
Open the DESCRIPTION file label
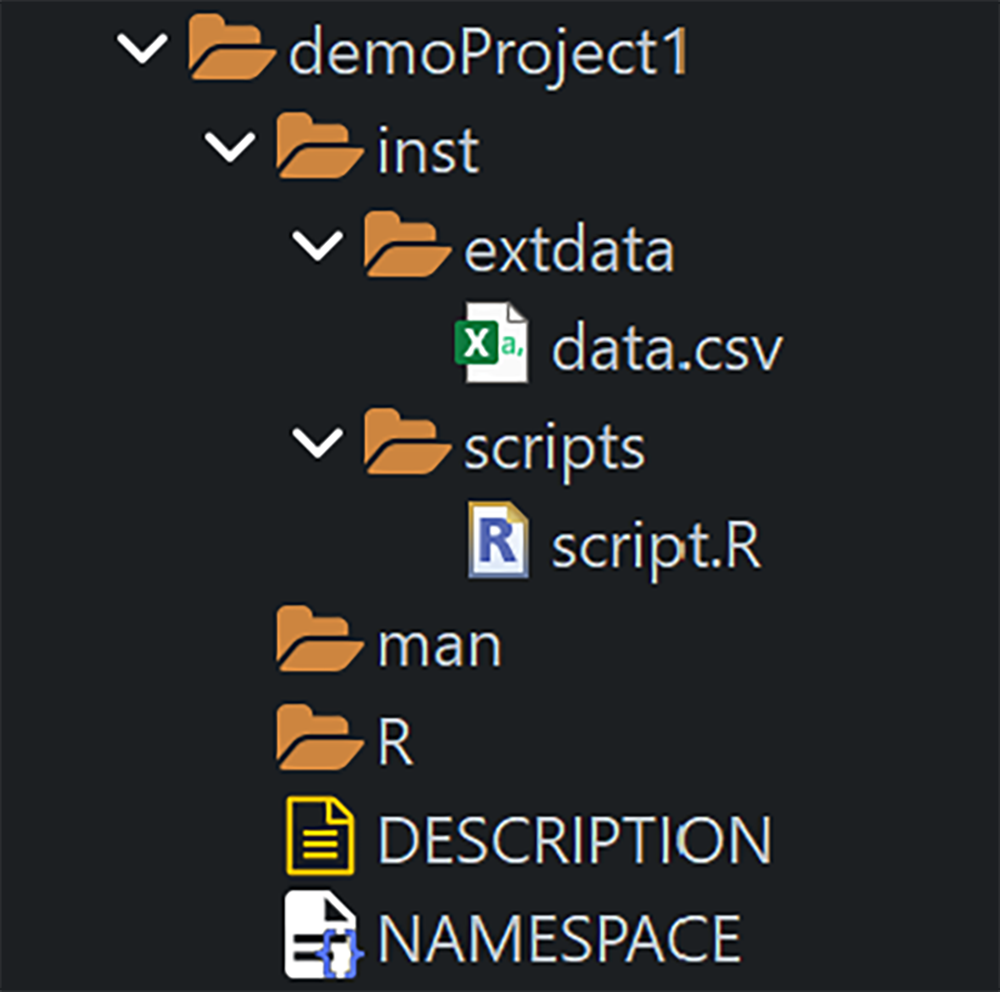point(574,838)
